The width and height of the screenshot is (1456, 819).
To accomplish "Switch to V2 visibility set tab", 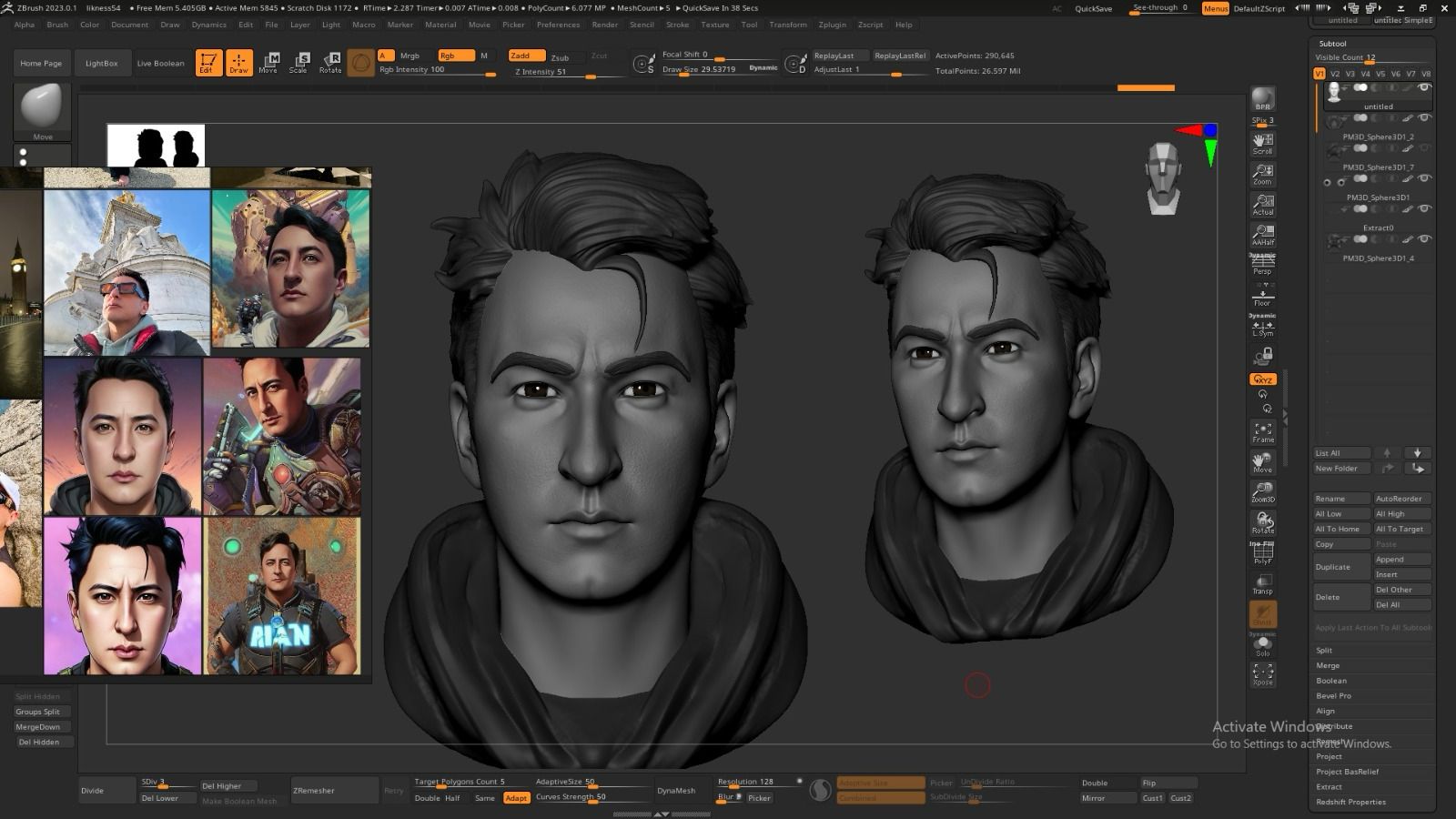I will 1335,74.
